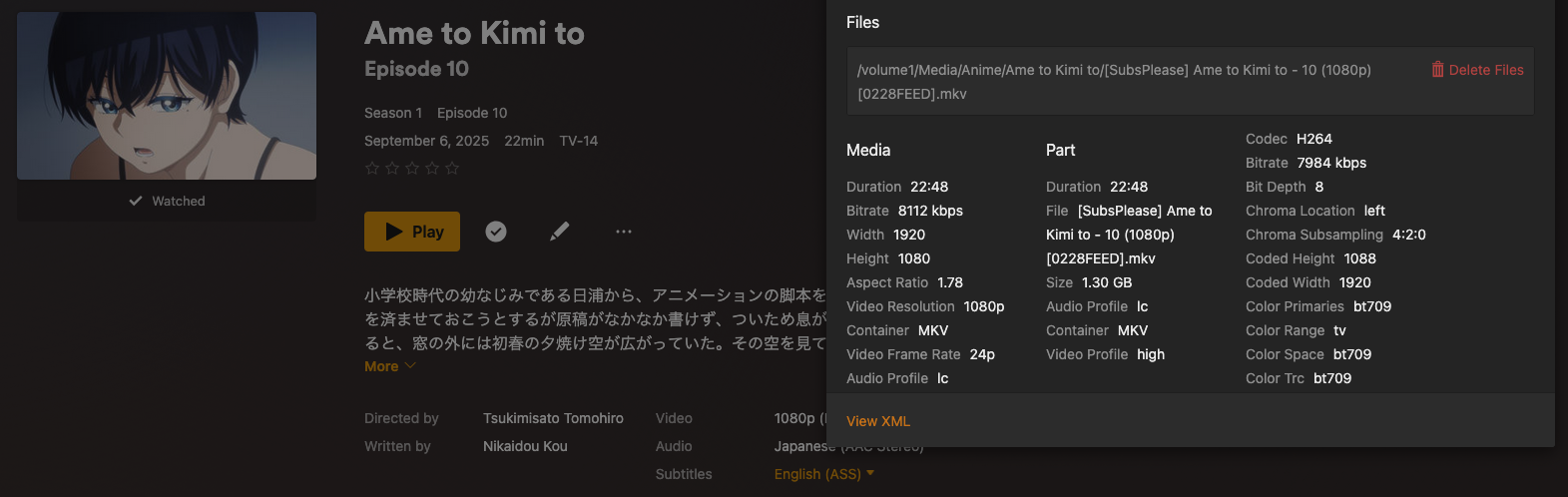The height and width of the screenshot is (497, 1568).
Task: Open the English (ASS) subtitles dropdown
Action: [x=823, y=474]
